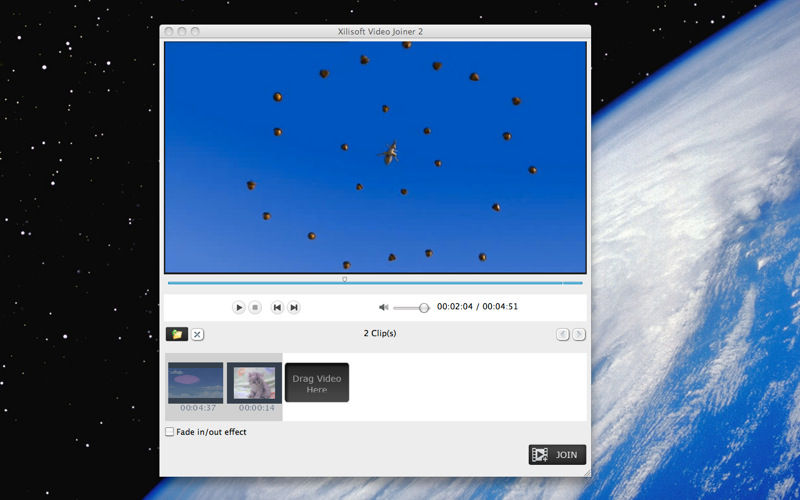Select the 00:04:37 clip thumbnail
800x500 pixels.
[x=196, y=383]
